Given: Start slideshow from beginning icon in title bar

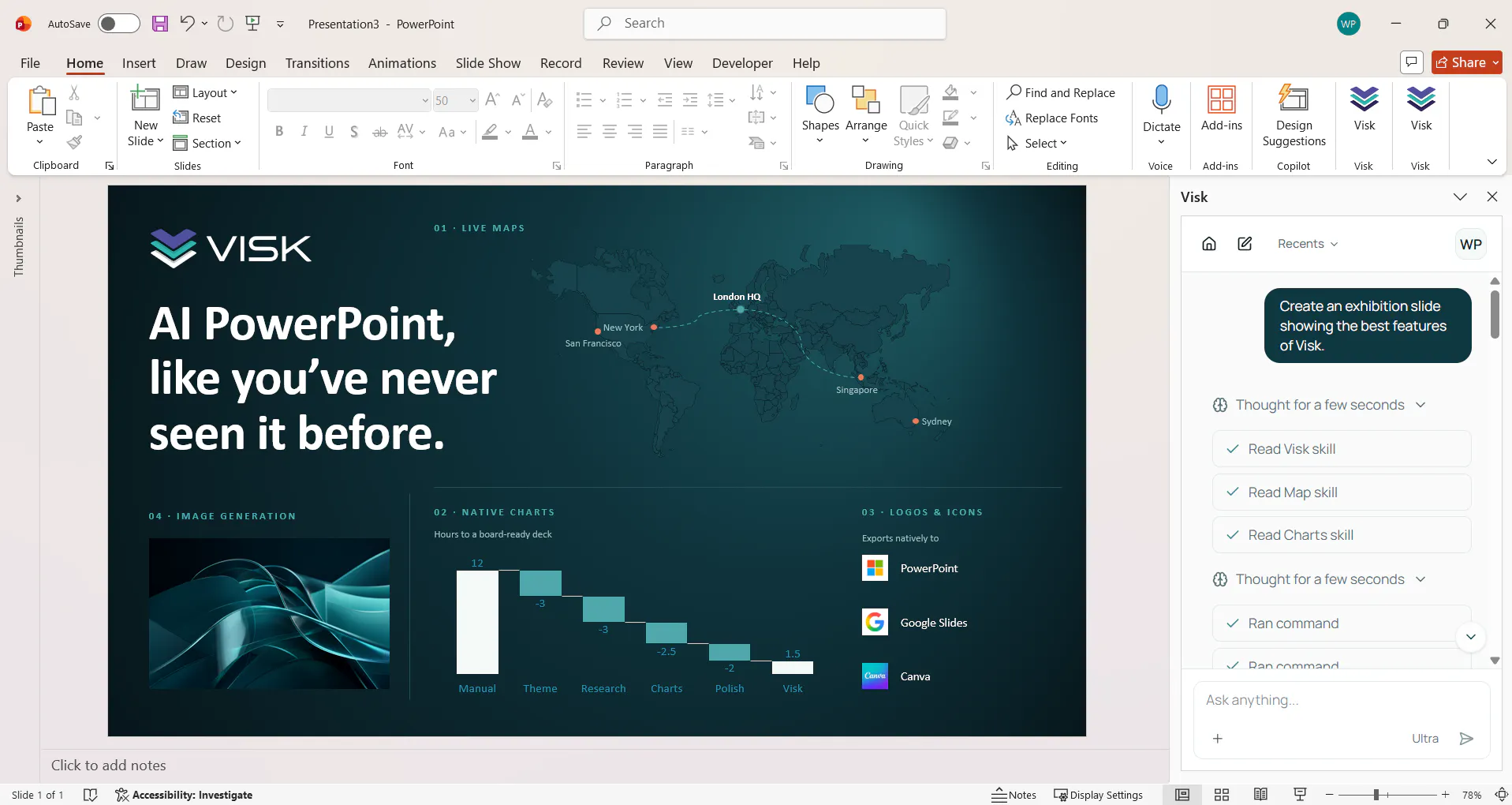Looking at the screenshot, I should coord(253,24).
